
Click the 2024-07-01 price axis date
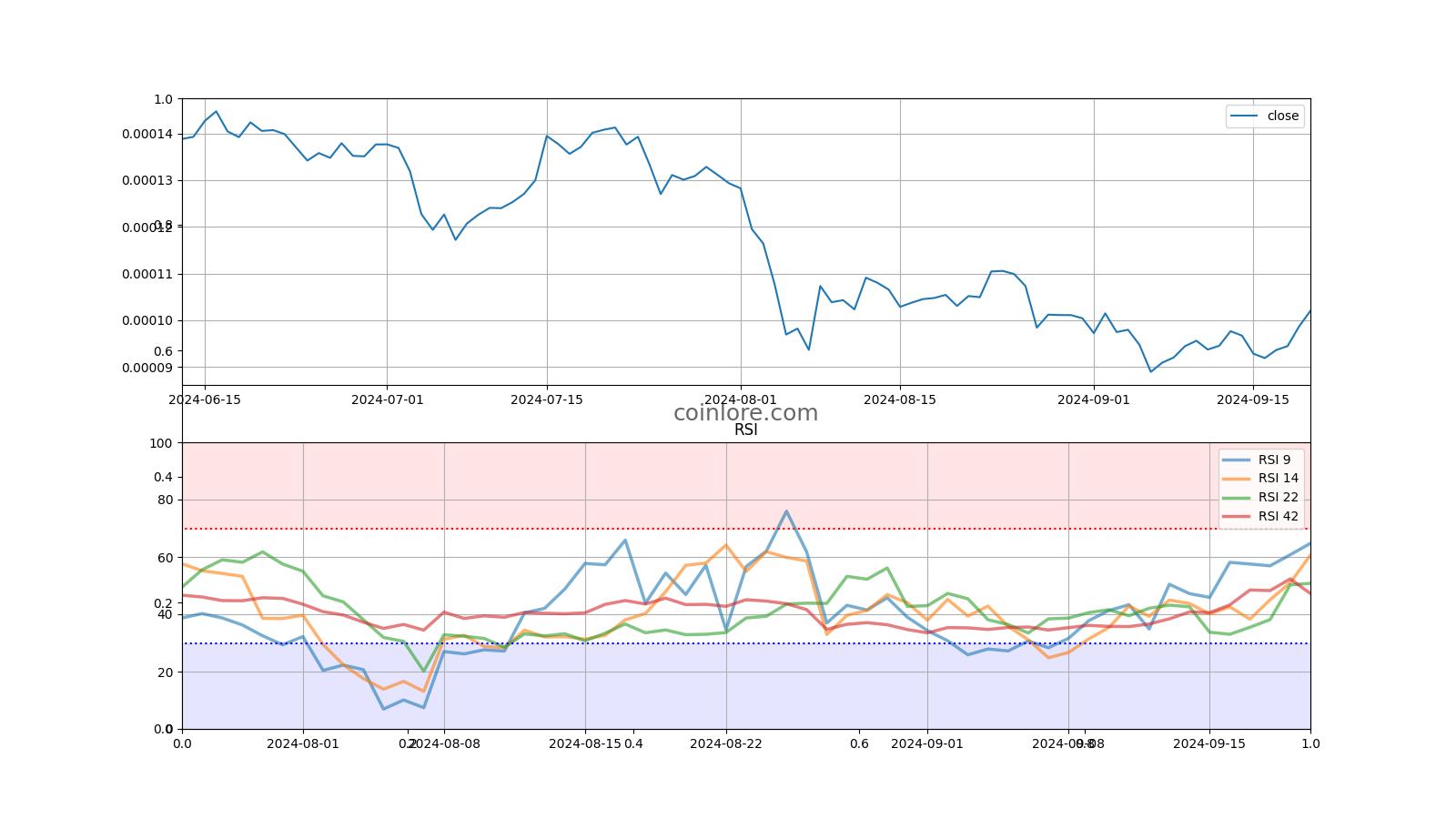pyautogui.click(x=387, y=399)
